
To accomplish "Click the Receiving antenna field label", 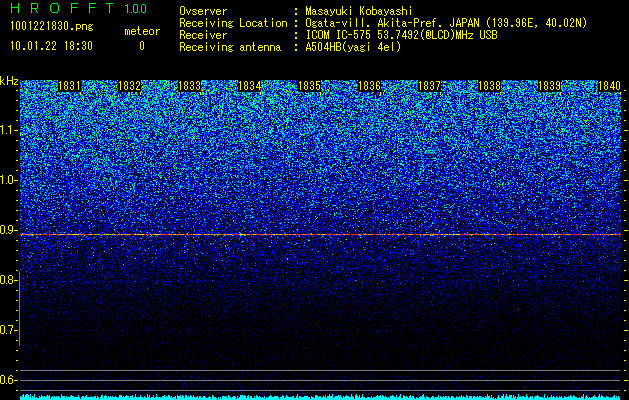I will [230, 47].
